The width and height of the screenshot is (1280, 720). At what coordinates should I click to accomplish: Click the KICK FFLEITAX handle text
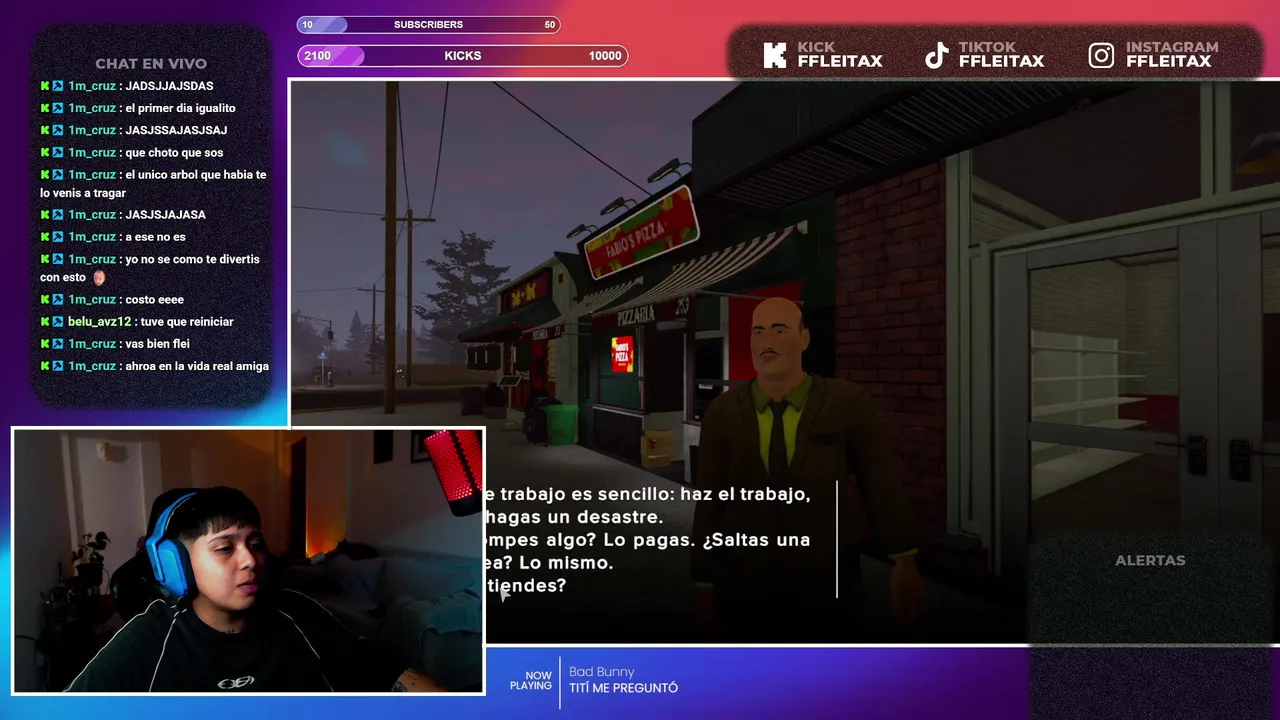pos(840,55)
